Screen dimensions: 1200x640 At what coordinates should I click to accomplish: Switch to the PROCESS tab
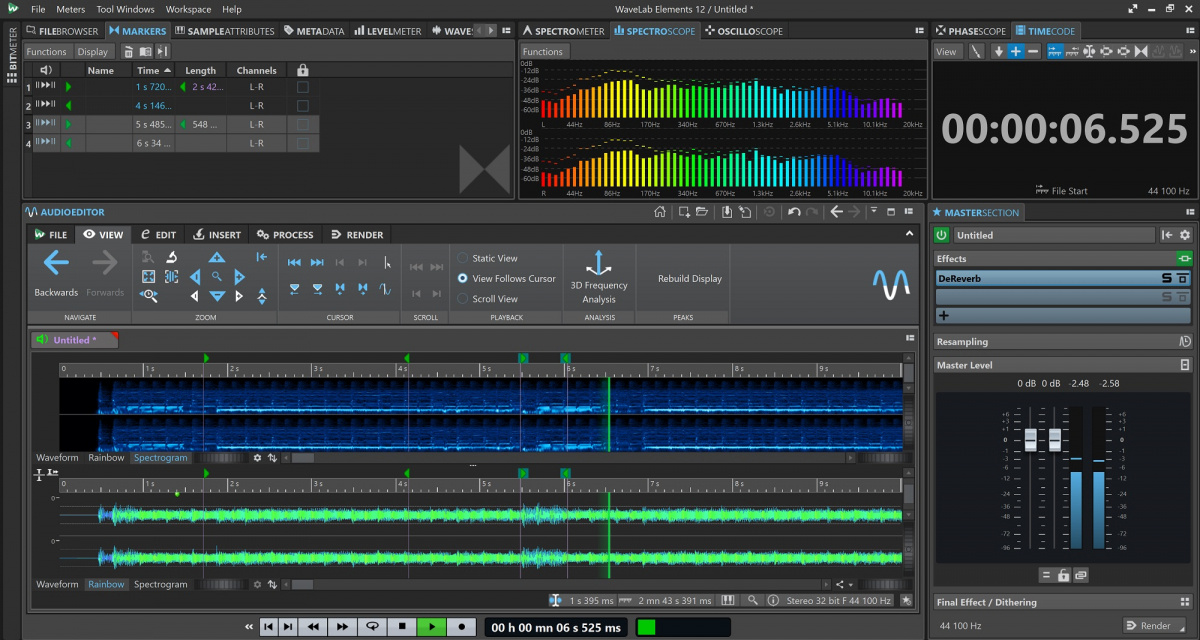[285, 234]
